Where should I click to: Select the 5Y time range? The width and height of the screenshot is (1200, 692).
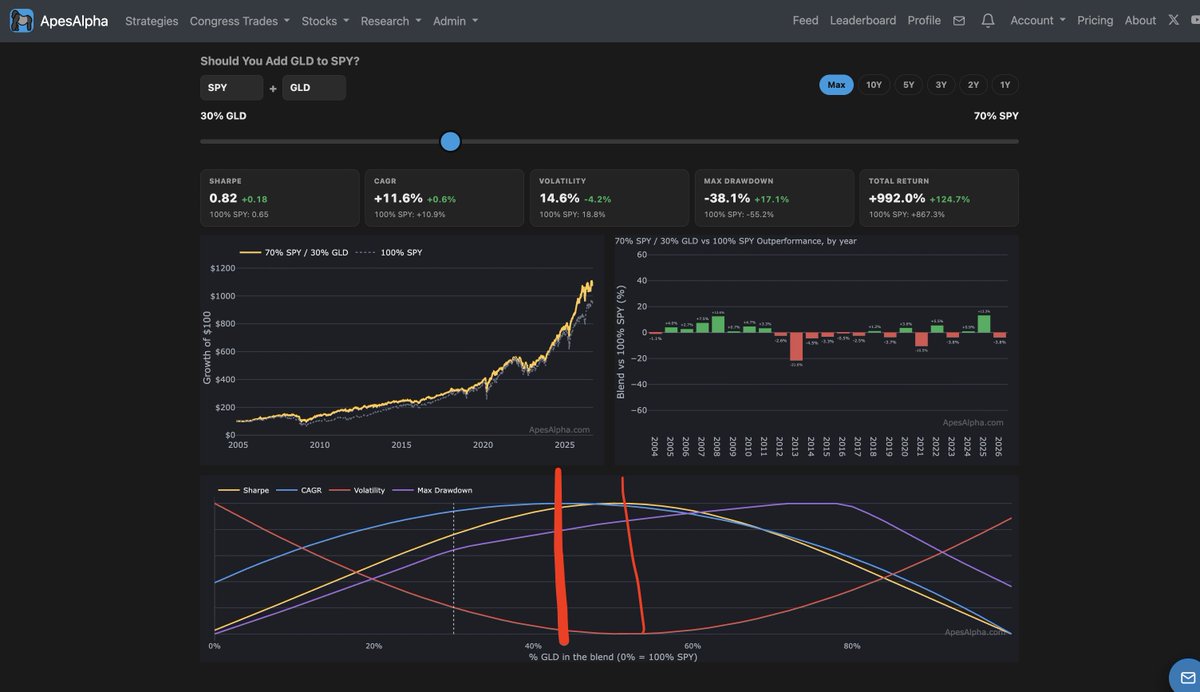click(x=908, y=85)
